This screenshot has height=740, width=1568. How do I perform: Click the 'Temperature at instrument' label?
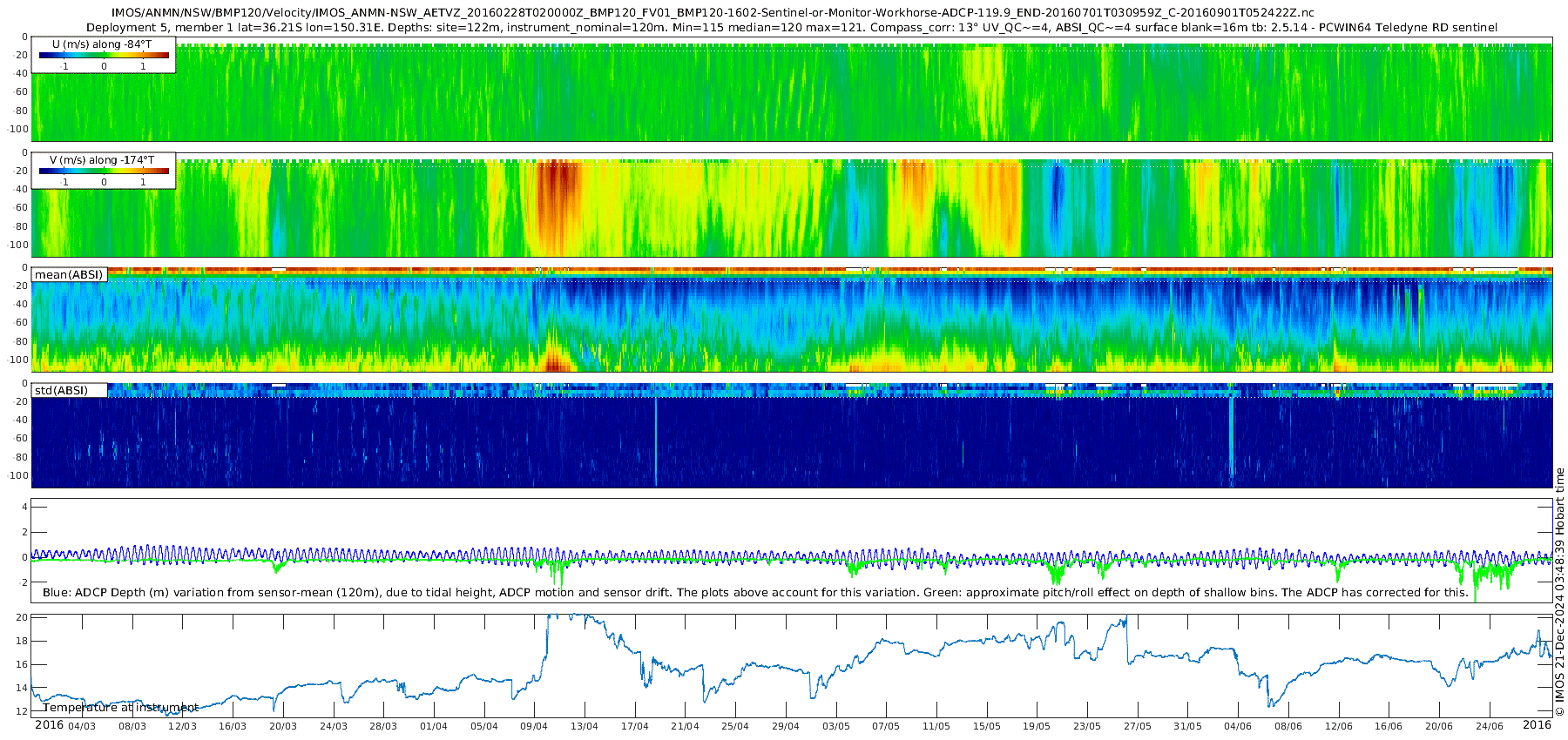(121, 708)
